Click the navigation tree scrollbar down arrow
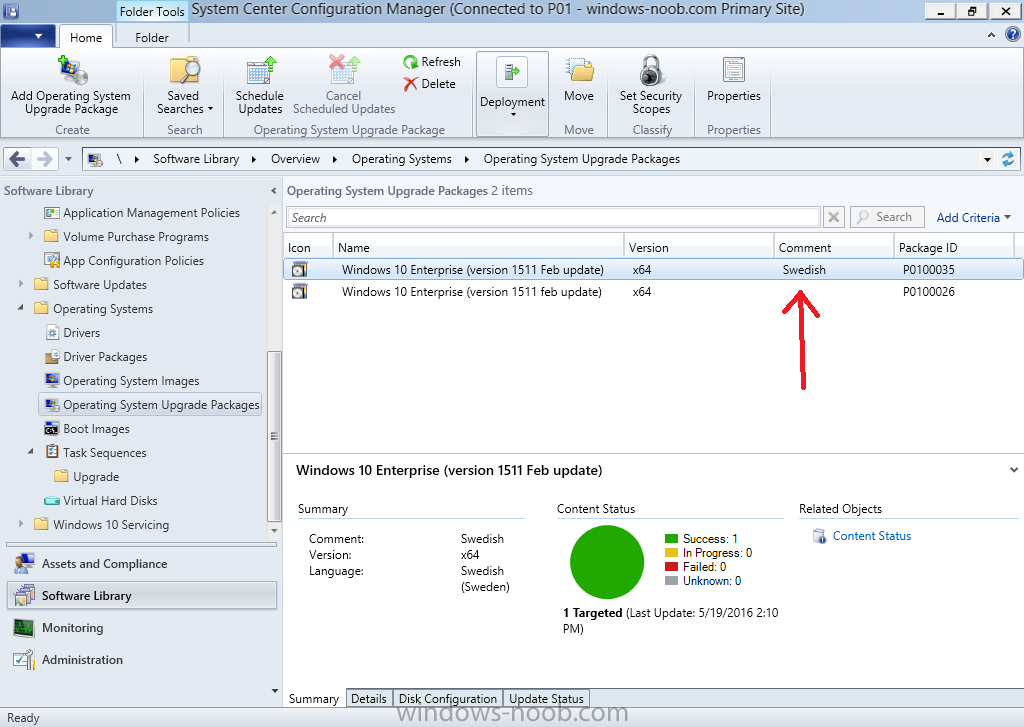The image size is (1024, 727). click(274, 530)
